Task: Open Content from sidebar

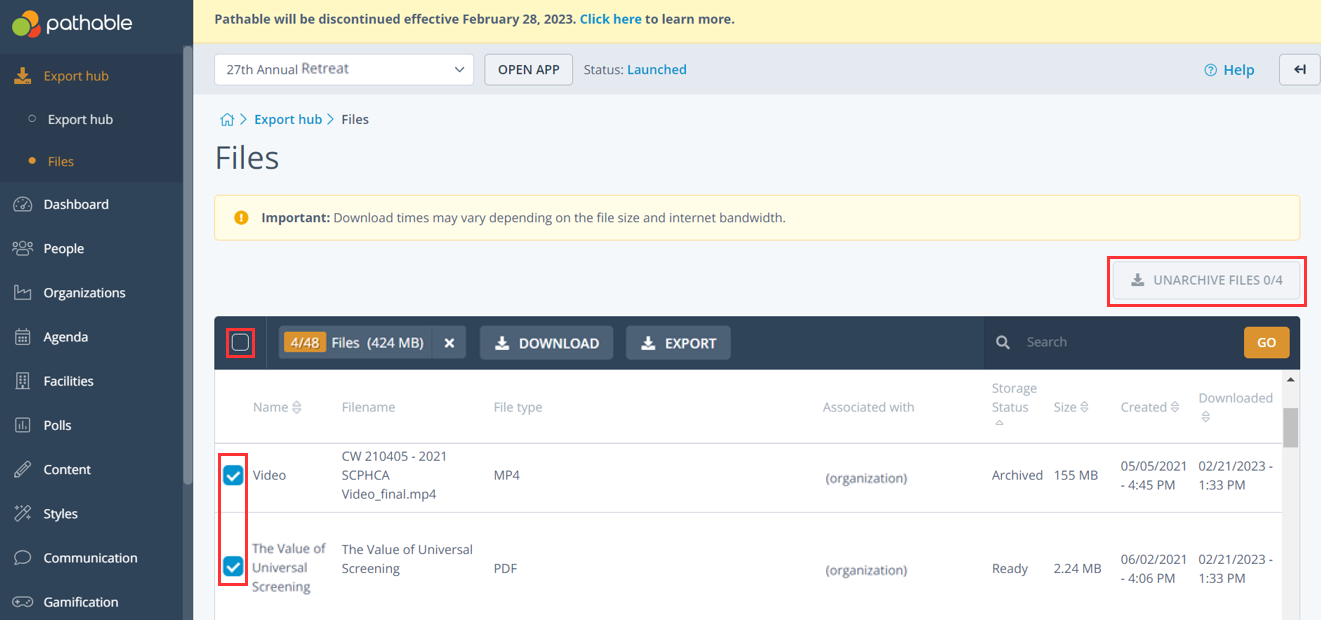Action: click(x=67, y=469)
